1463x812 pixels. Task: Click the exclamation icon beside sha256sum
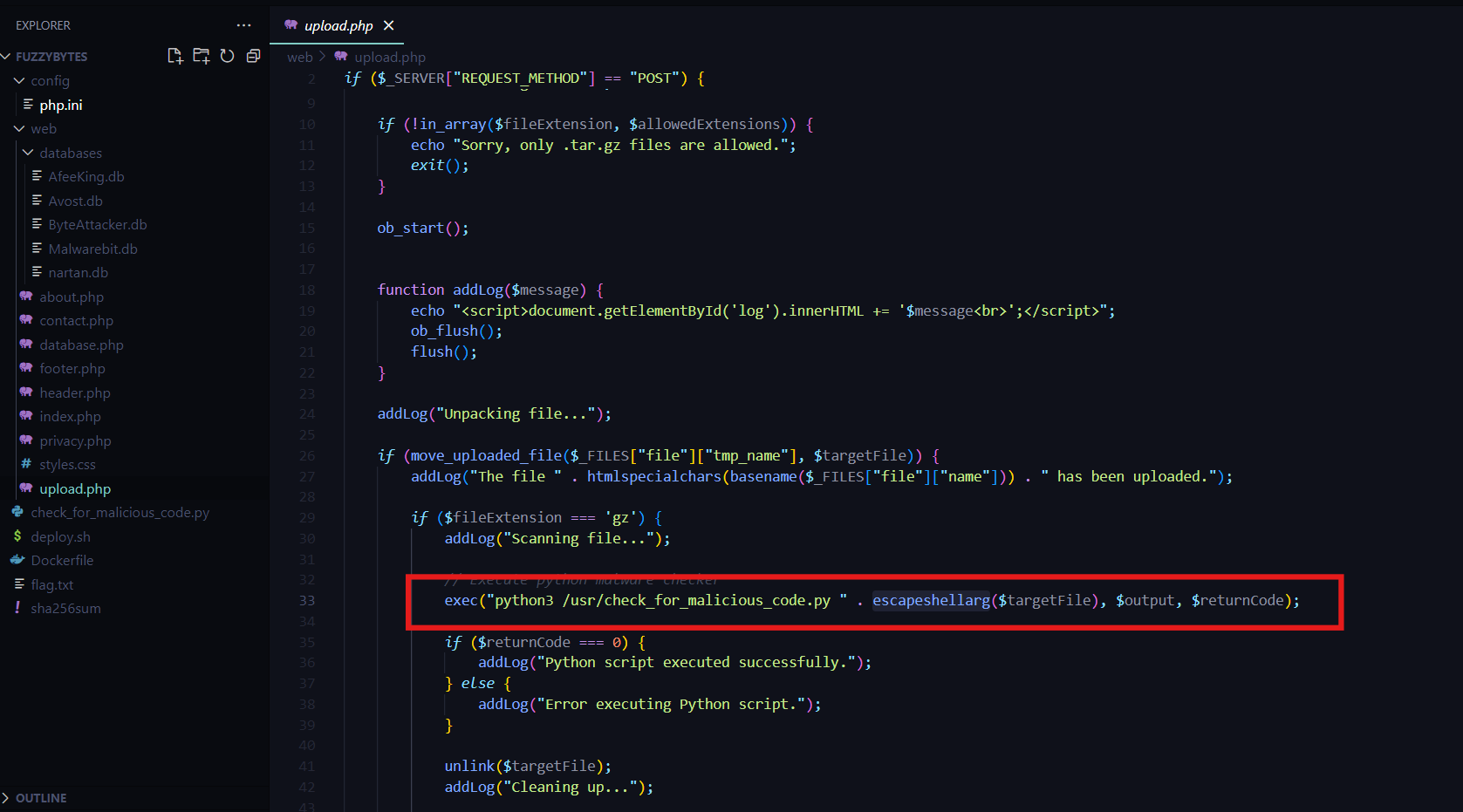[17, 607]
